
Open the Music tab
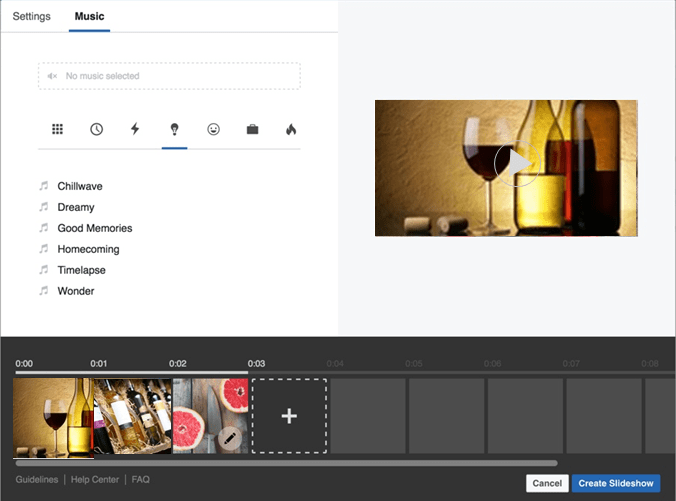click(89, 16)
